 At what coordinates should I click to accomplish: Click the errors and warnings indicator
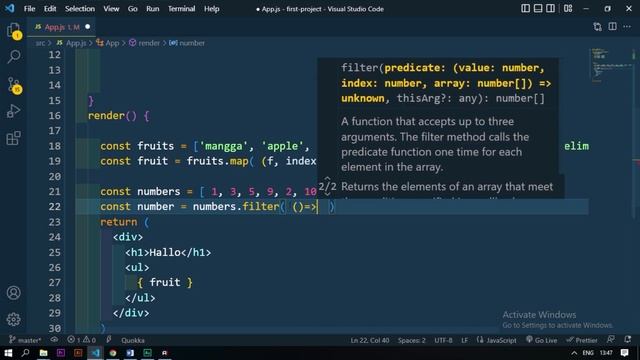pyautogui.click(x=82, y=340)
